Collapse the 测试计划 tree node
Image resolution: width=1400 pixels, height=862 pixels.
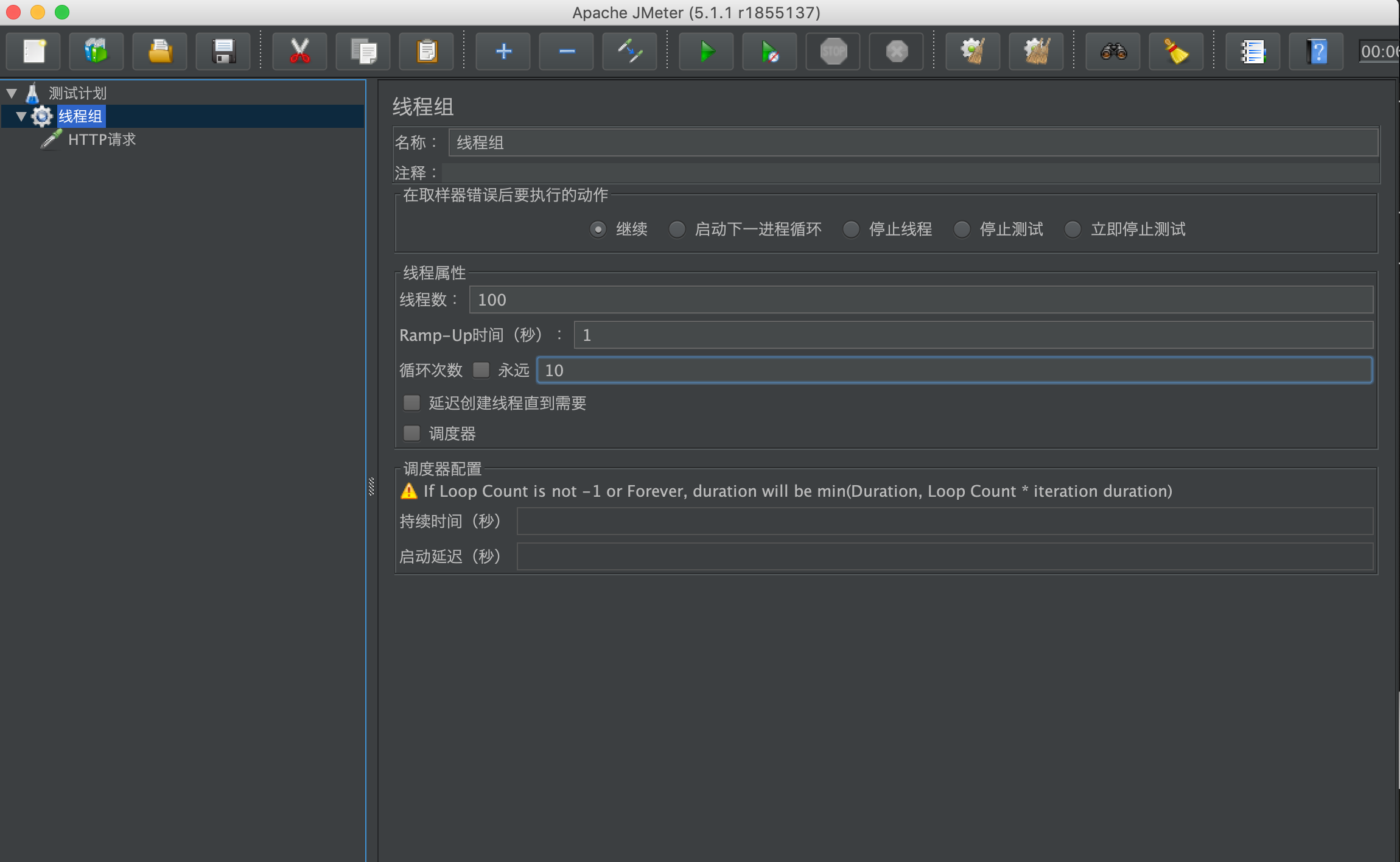tap(12, 93)
